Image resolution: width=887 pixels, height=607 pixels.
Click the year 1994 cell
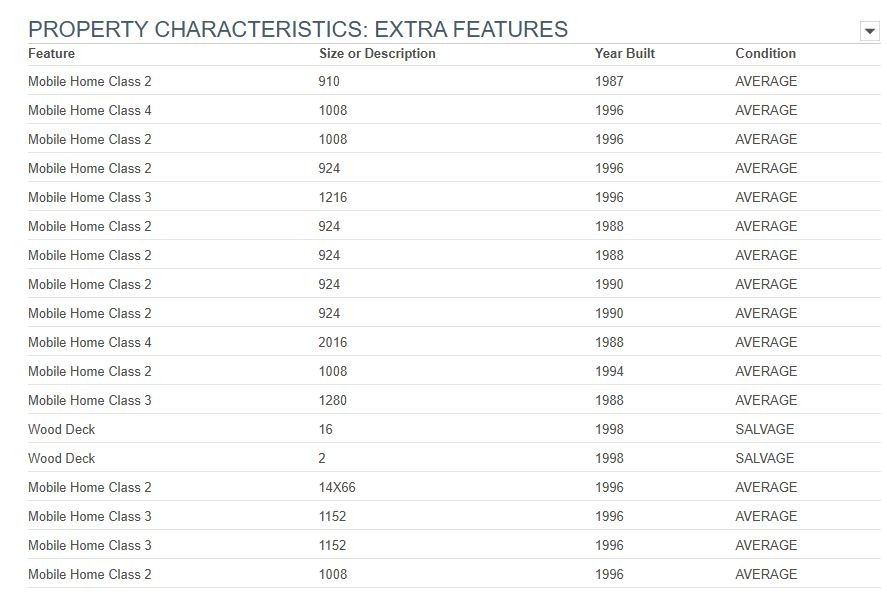click(609, 371)
